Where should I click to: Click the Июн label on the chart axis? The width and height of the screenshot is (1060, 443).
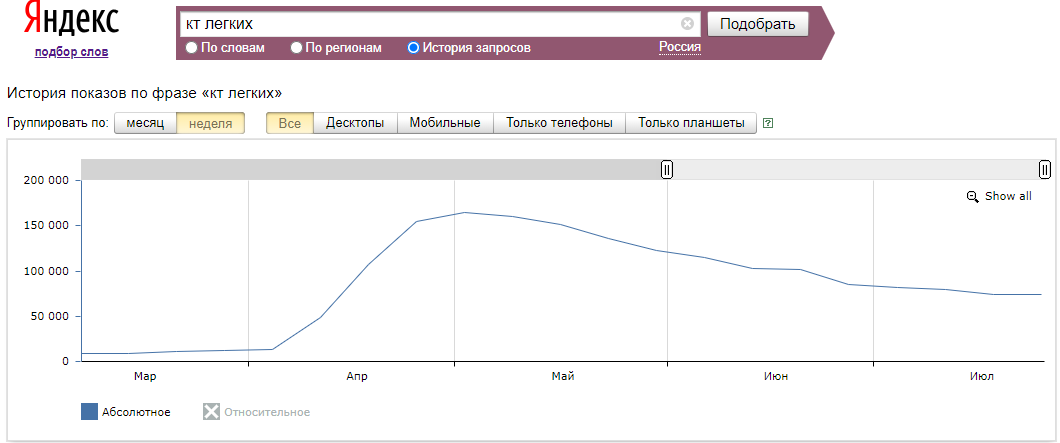[x=775, y=377]
